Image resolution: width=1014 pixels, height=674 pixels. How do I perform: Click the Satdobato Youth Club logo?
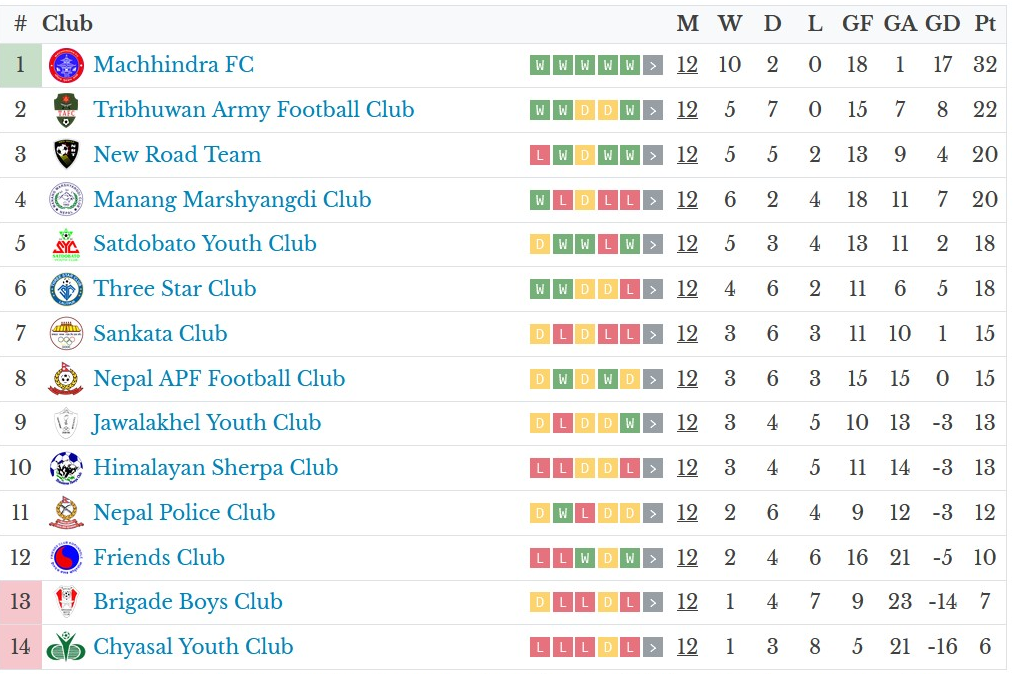click(x=67, y=244)
